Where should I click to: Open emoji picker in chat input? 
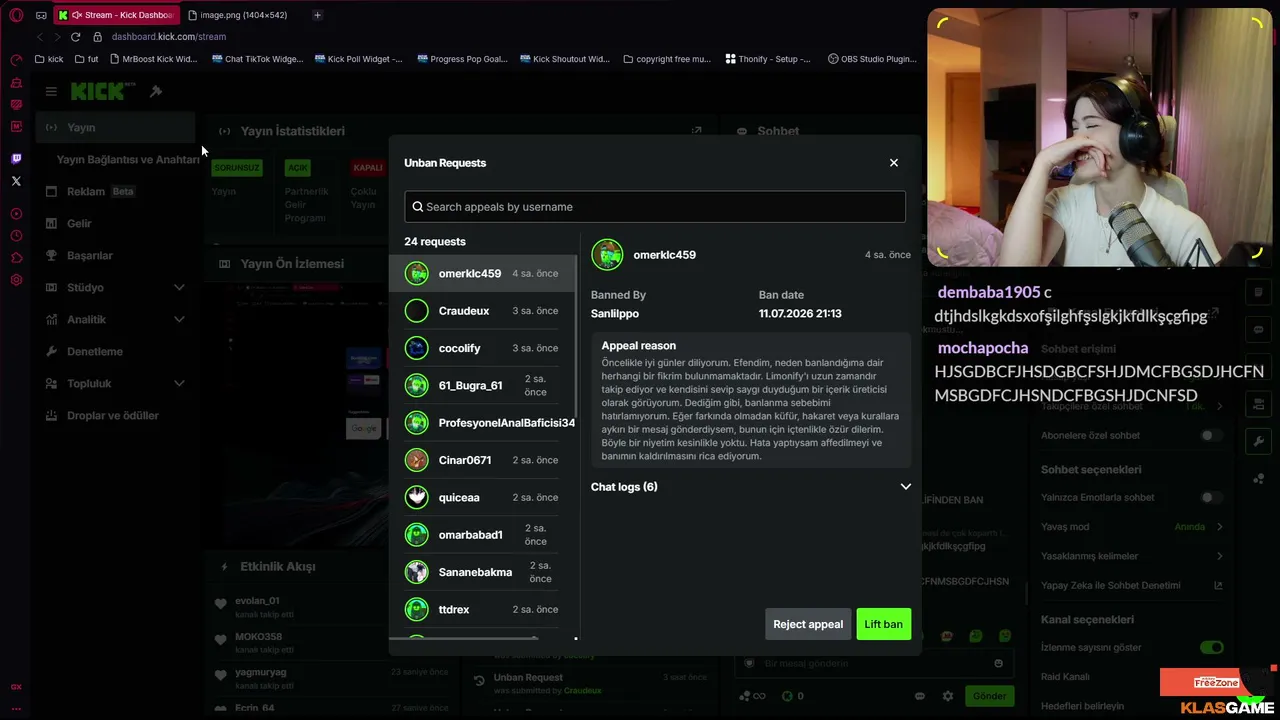(x=998, y=663)
